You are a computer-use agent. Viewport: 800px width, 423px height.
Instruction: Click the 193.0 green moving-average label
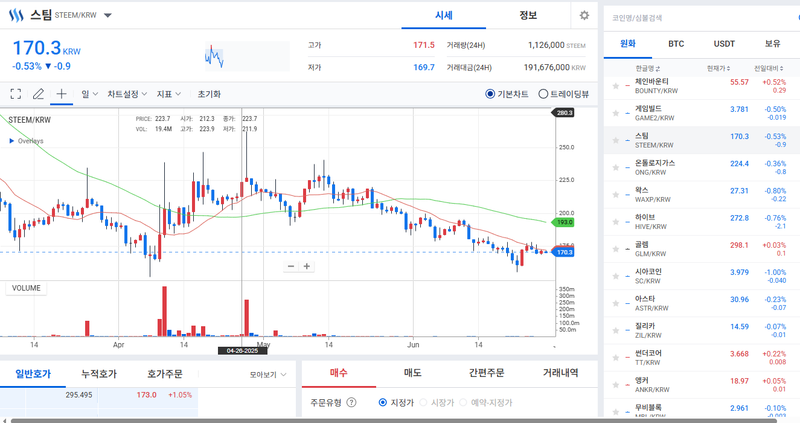click(x=563, y=222)
